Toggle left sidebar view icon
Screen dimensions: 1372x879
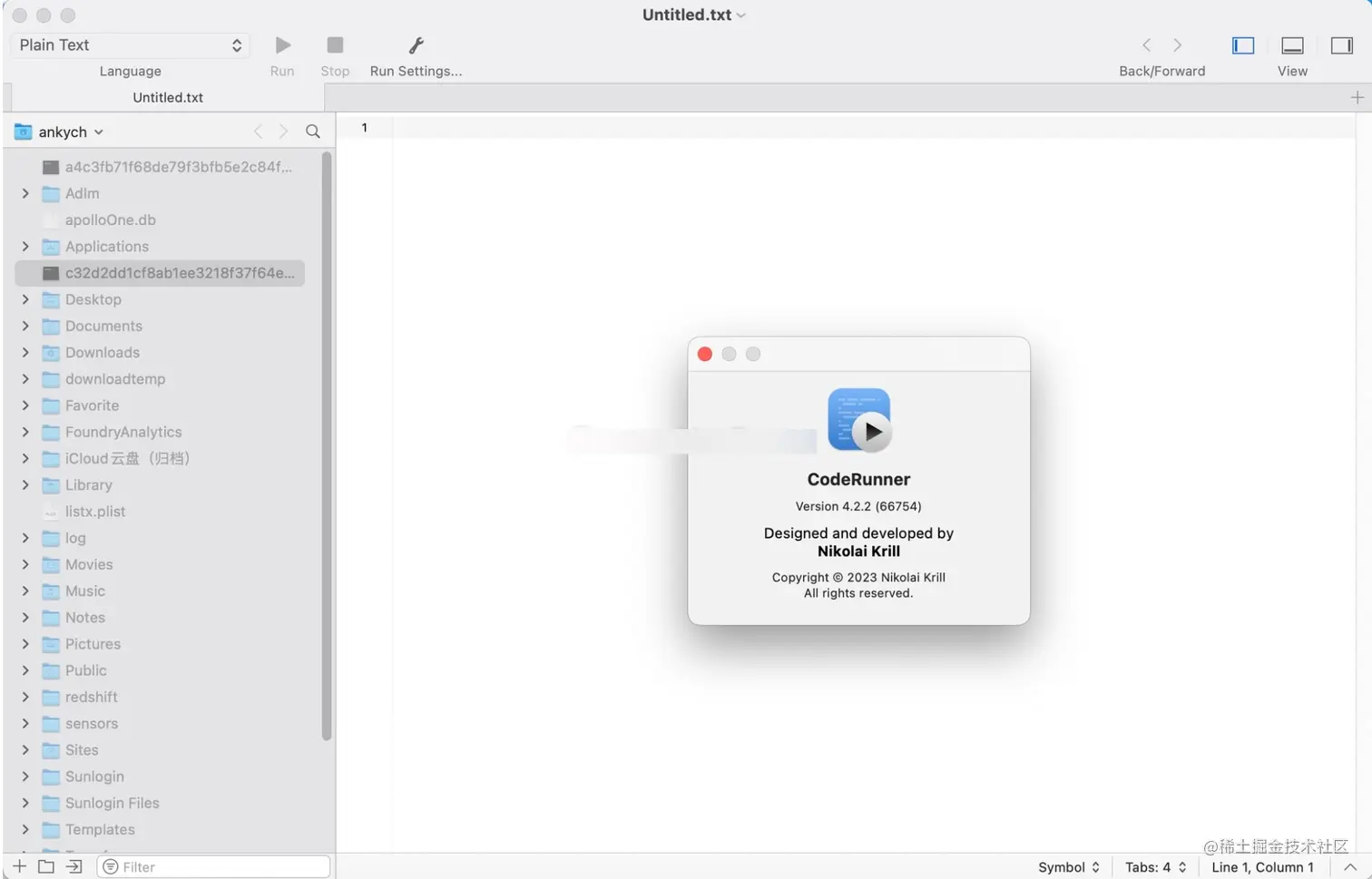tap(1243, 45)
